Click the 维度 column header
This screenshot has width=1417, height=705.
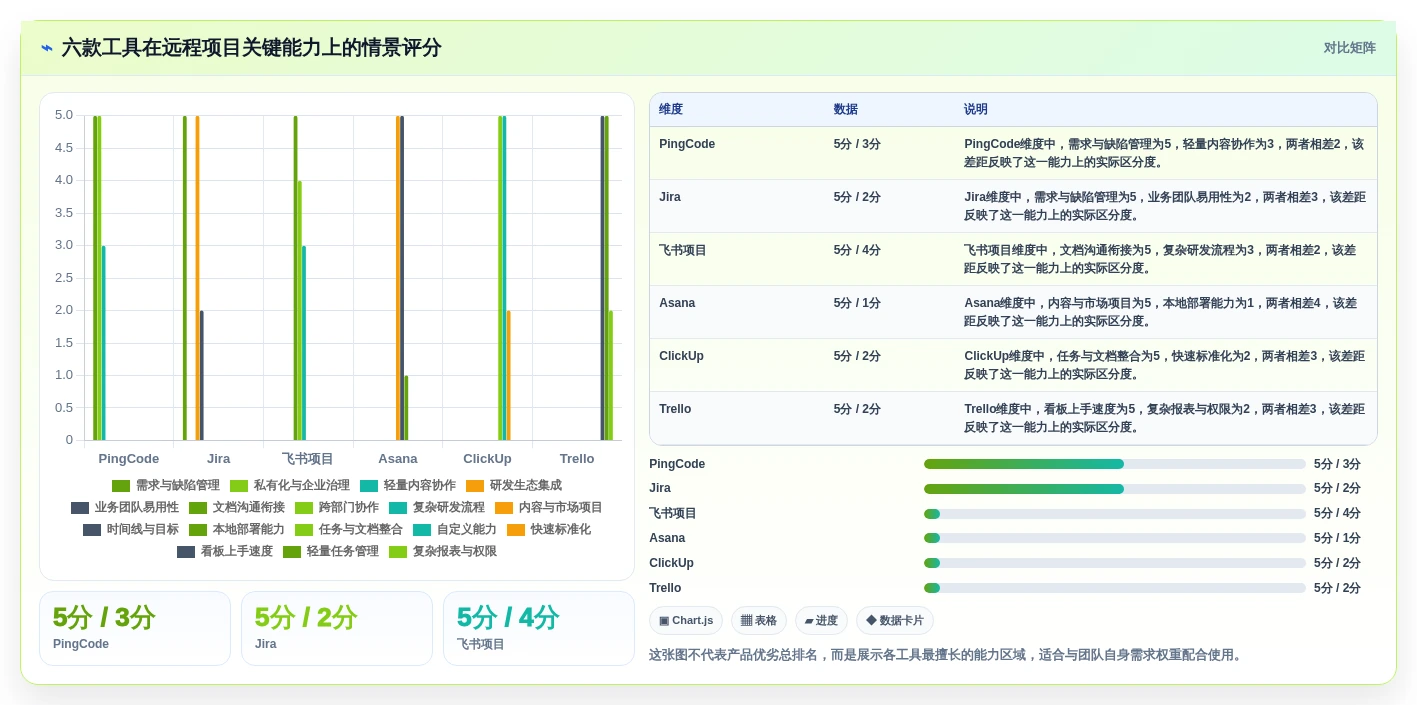click(x=671, y=109)
